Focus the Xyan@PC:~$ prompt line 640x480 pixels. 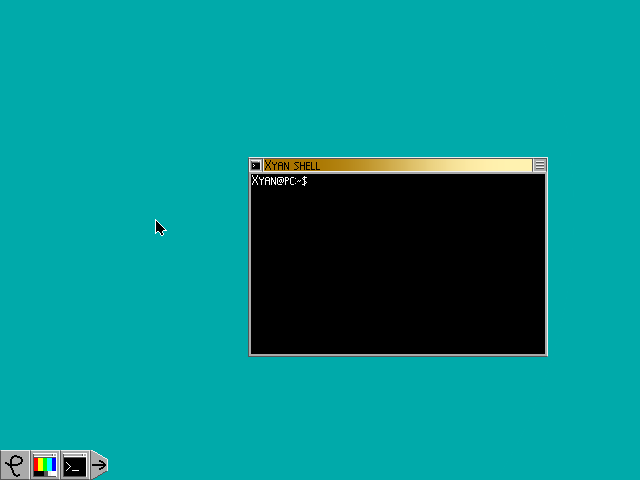pyautogui.click(x=279, y=181)
